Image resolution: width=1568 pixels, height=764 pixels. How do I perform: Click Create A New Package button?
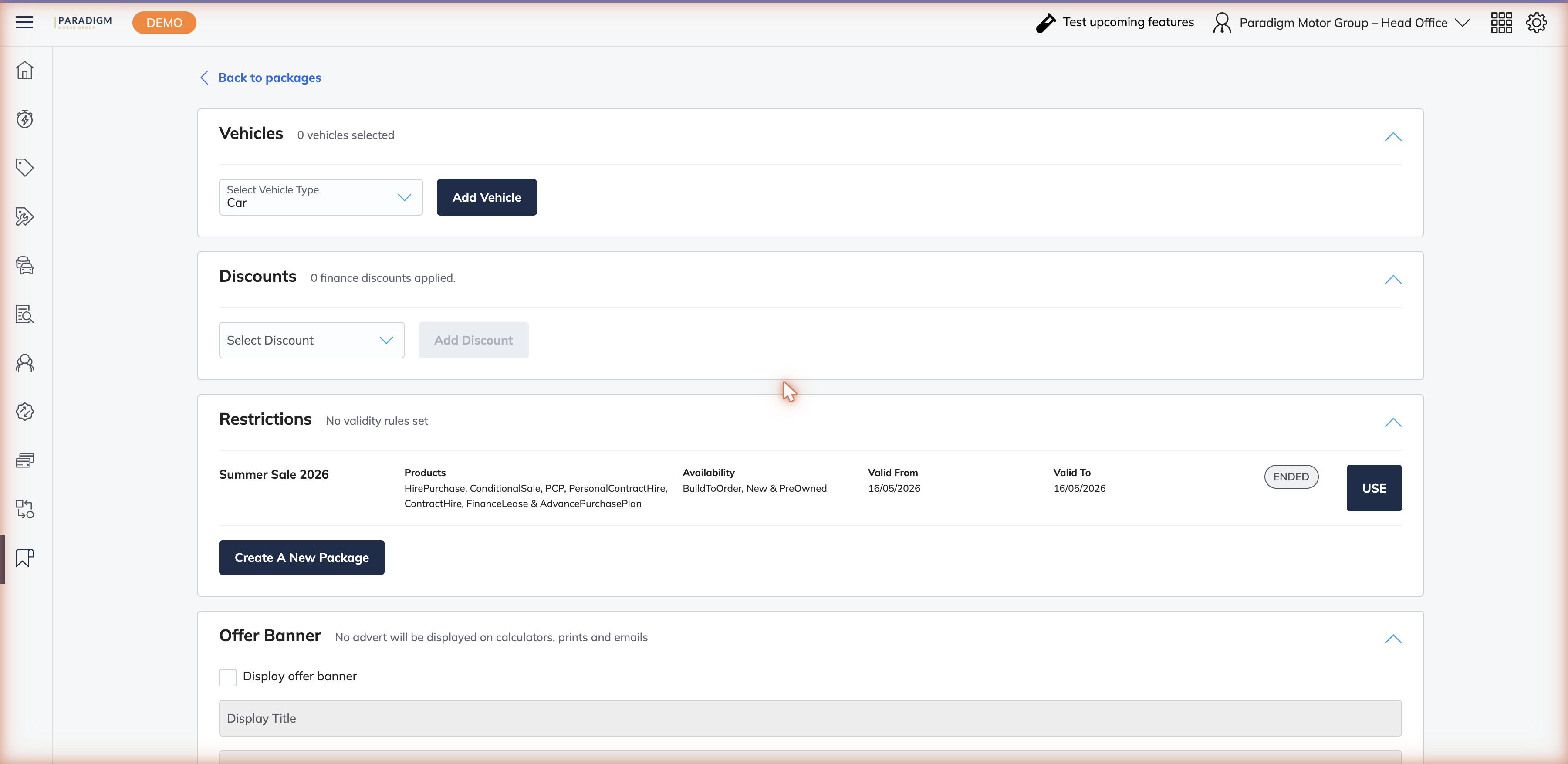point(301,558)
